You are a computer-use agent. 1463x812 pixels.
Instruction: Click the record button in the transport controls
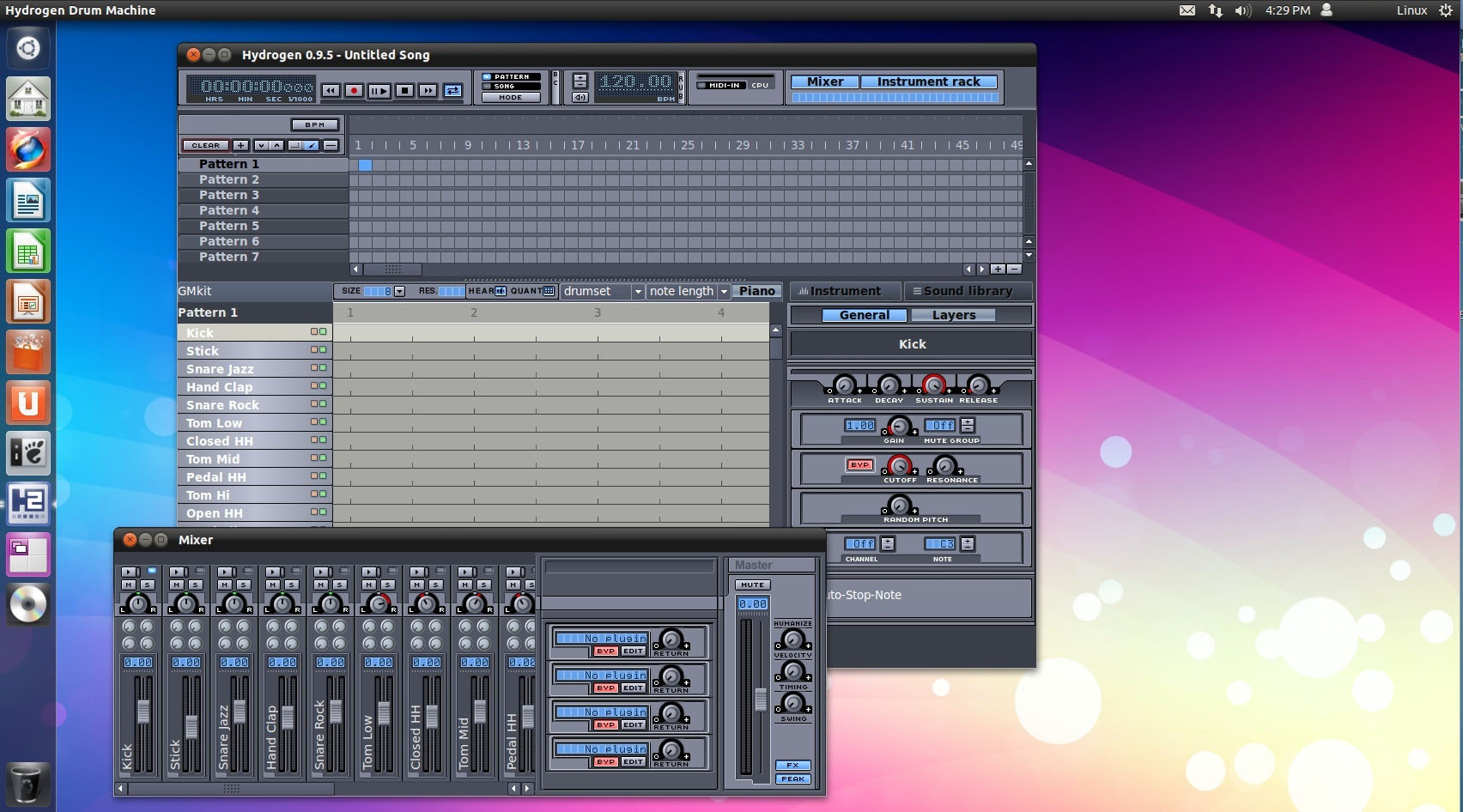coord(354,90)
